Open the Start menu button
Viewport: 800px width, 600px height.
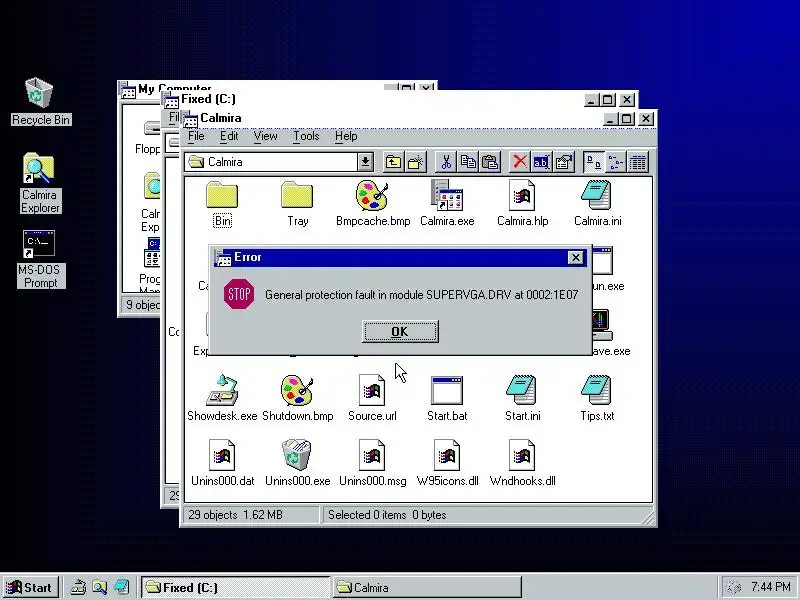click(x=30, y=587)
